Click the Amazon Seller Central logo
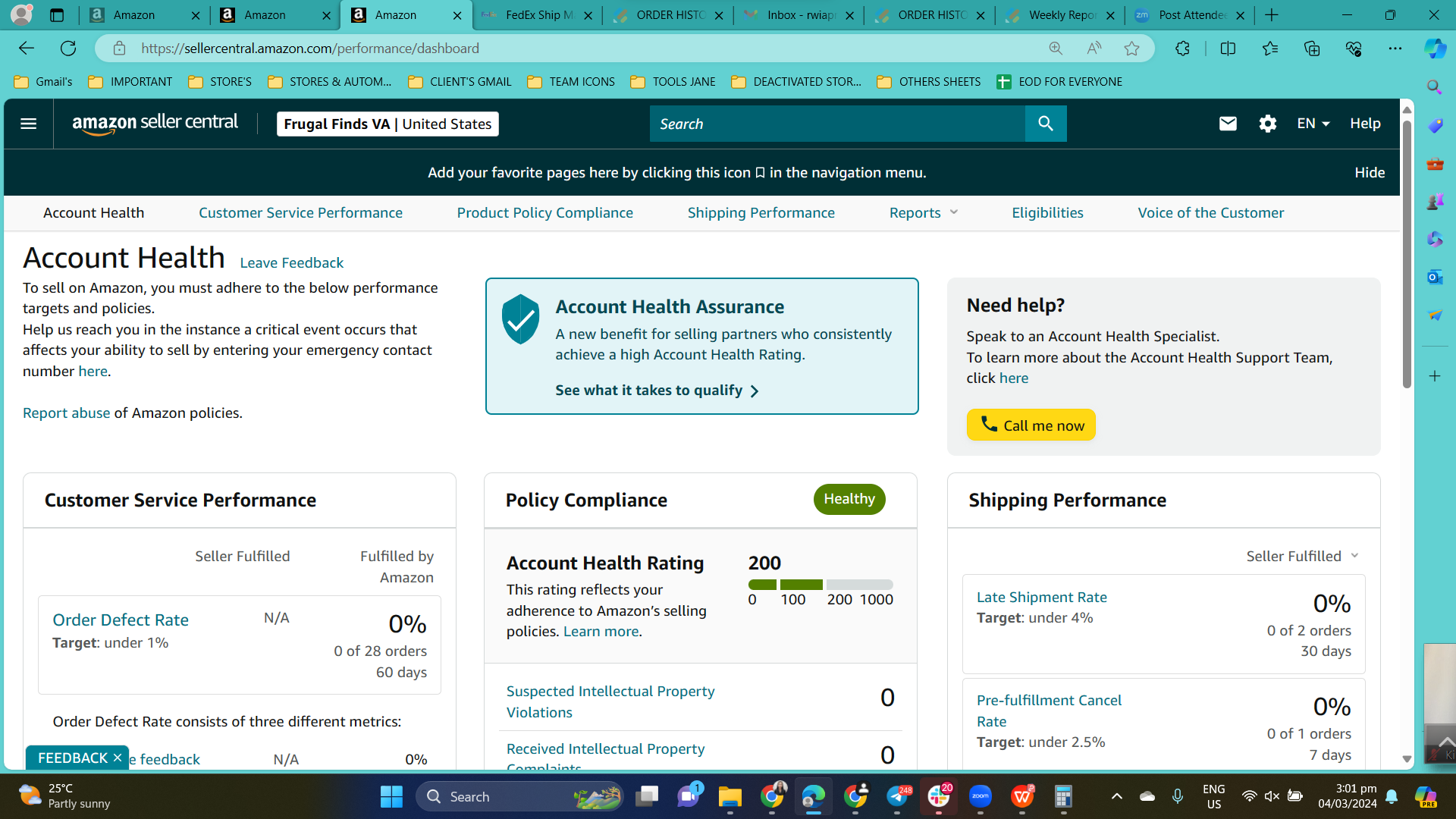This screenshot has width=1456, height=819. [x=155, y=124]
